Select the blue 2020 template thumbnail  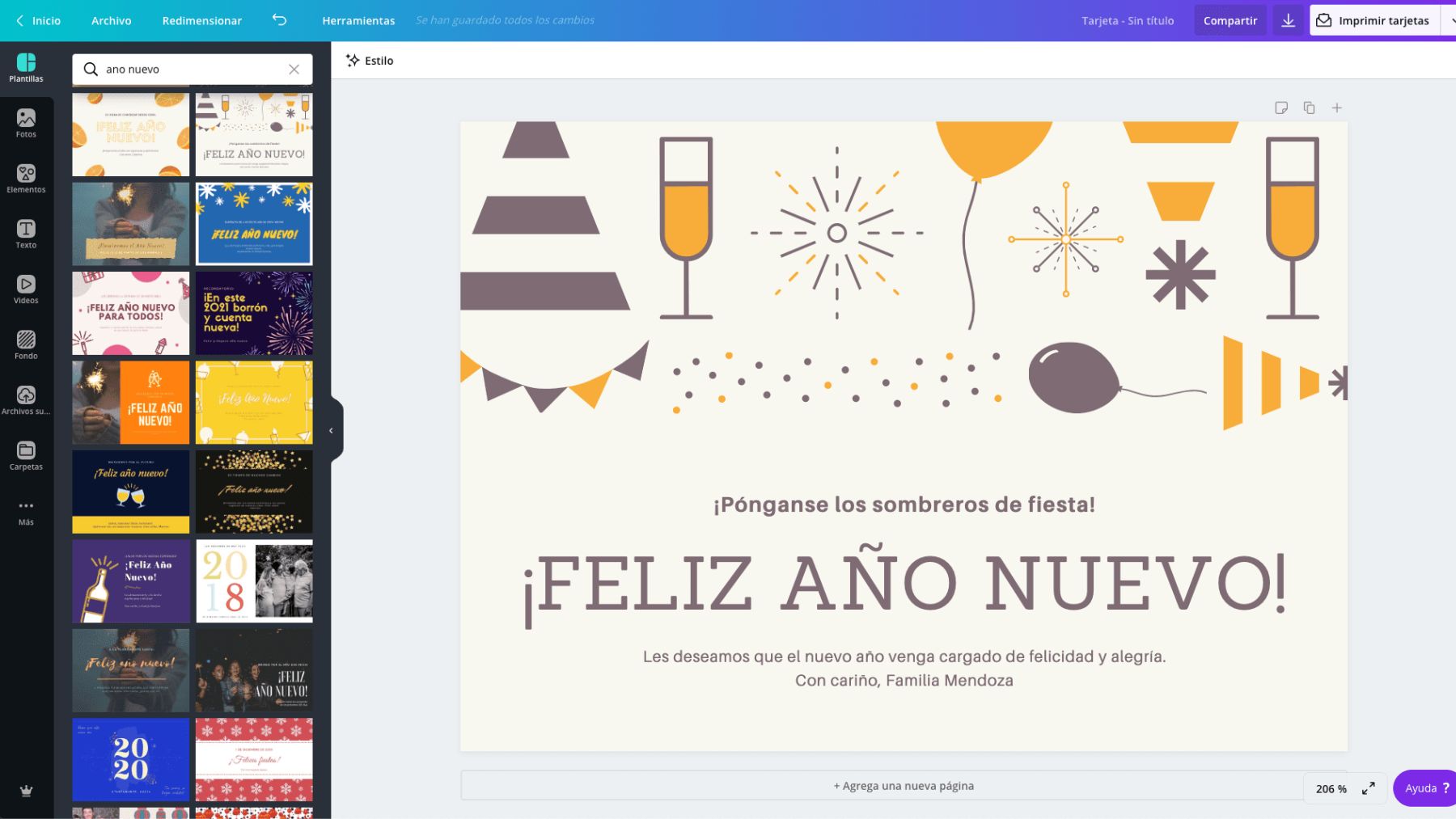130,759
